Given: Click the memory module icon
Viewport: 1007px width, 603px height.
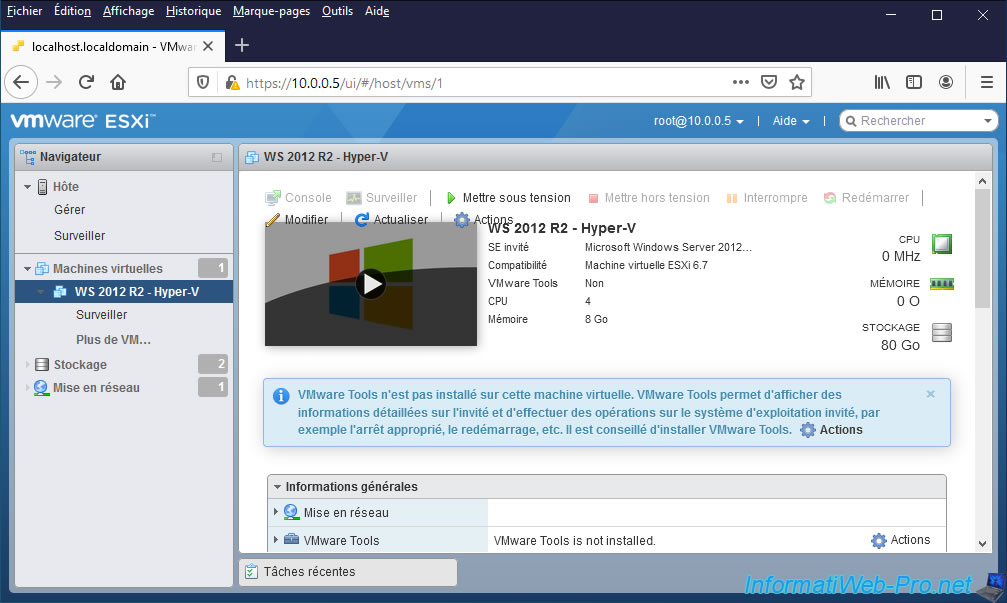Looking at the screenshot, I should coord(942,284).
